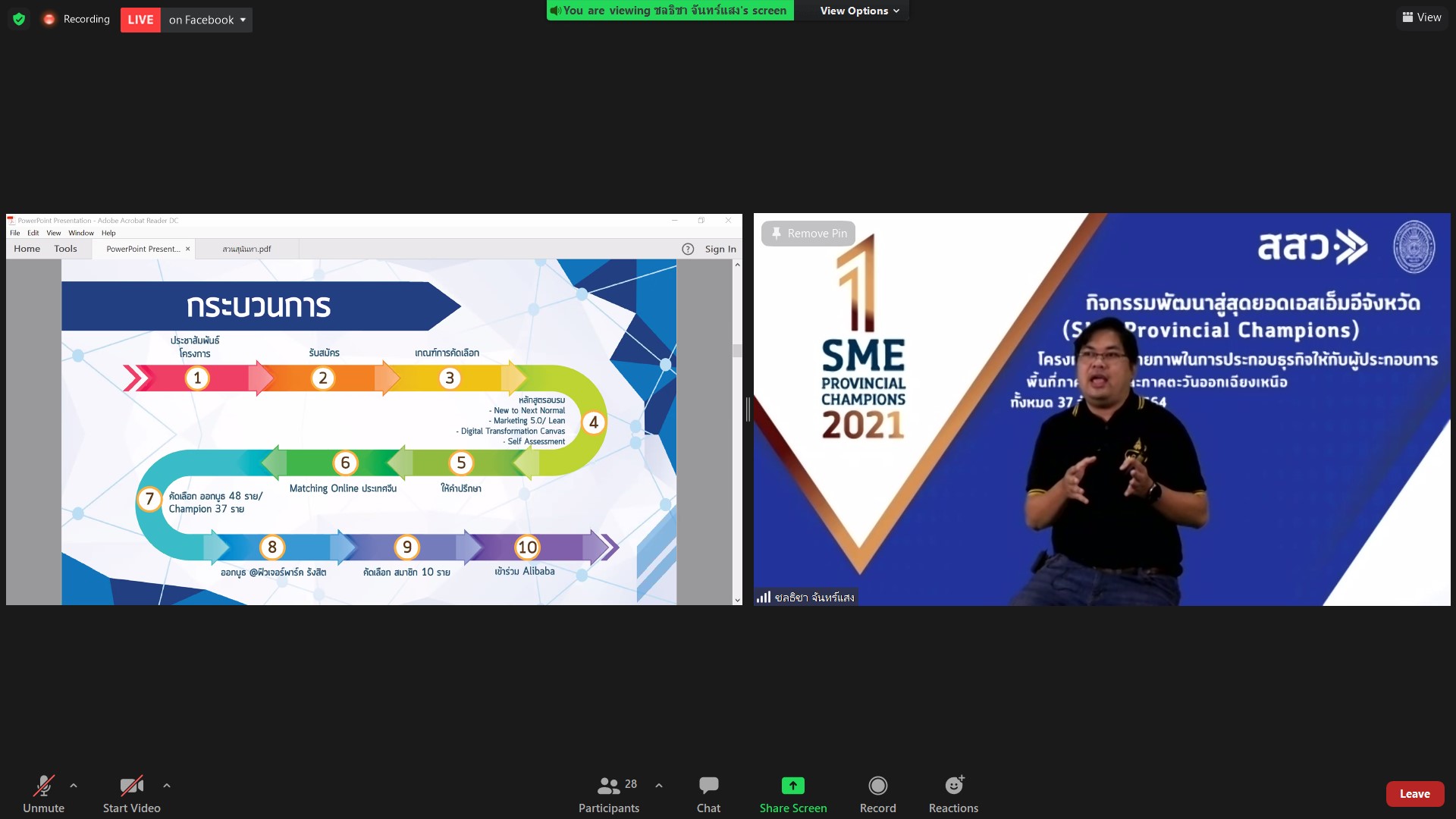Click Remove Pin on speaker video
Viewport: 1456px width, 819px height.
[808, 234]
